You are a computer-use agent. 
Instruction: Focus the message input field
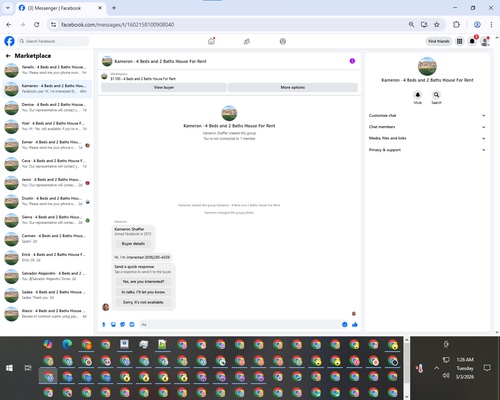(x=240, y=324)
